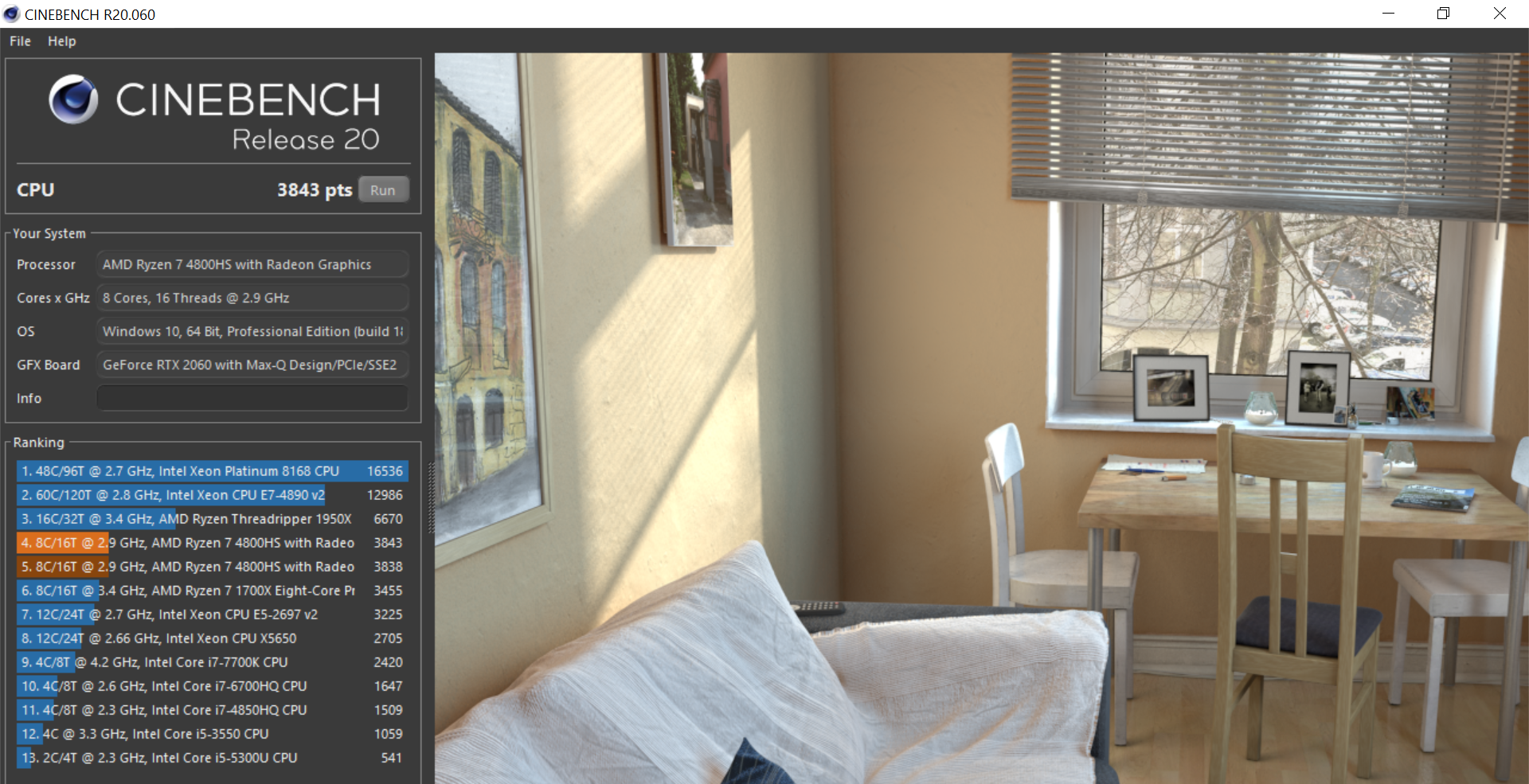
Task: Click the Cores x GHz field
Action: [252, 298]
